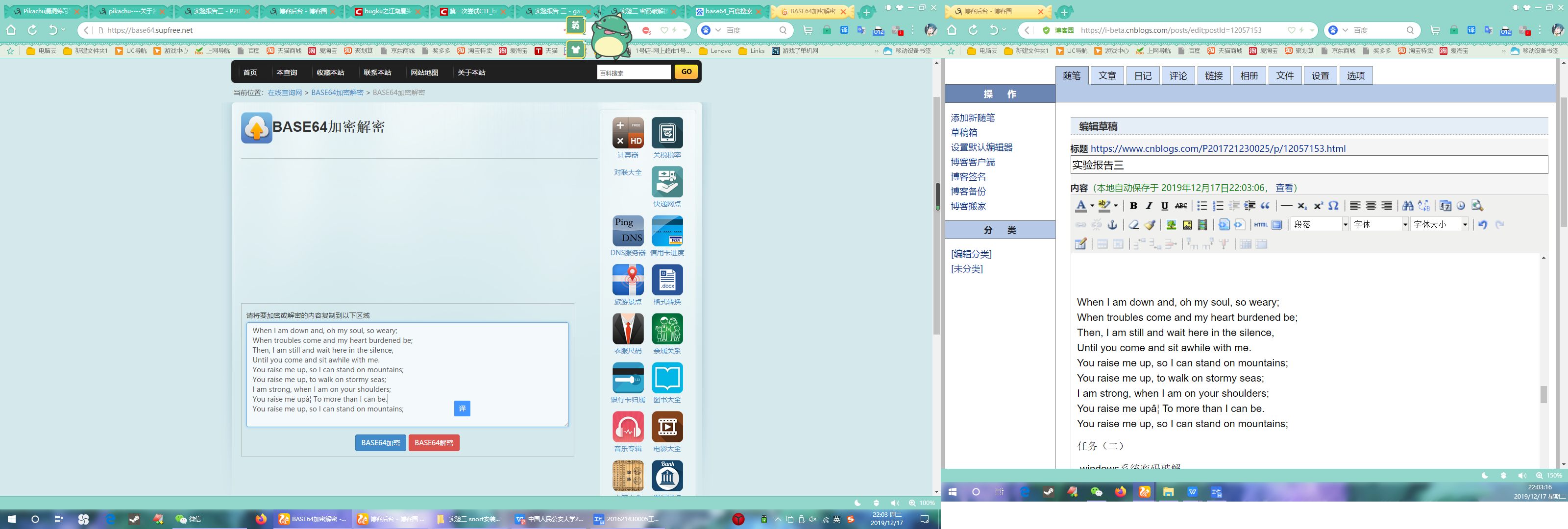Click the insert anchor icon

(x=1112, y=225)
